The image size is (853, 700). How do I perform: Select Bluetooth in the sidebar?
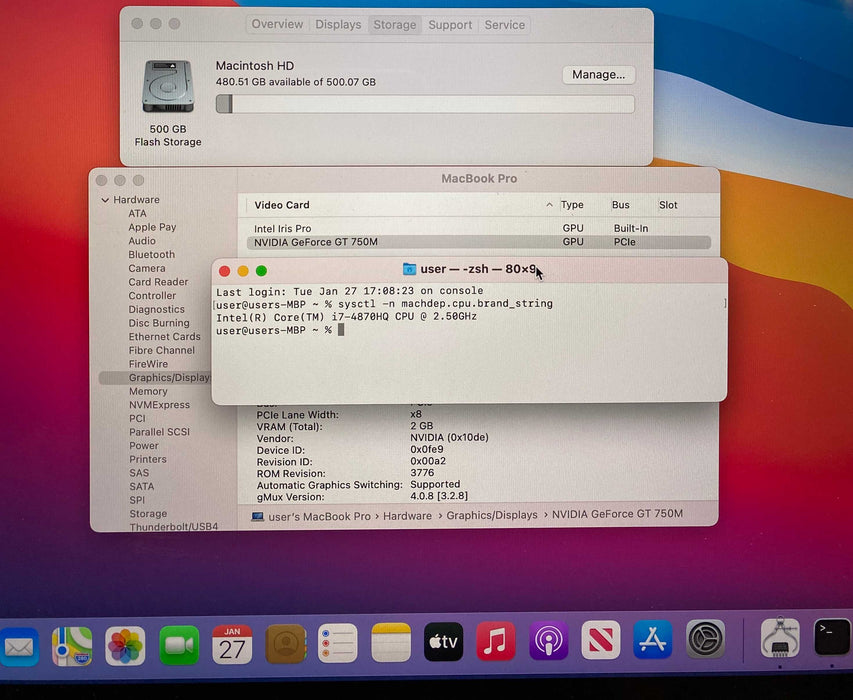[x=151, y=255]
